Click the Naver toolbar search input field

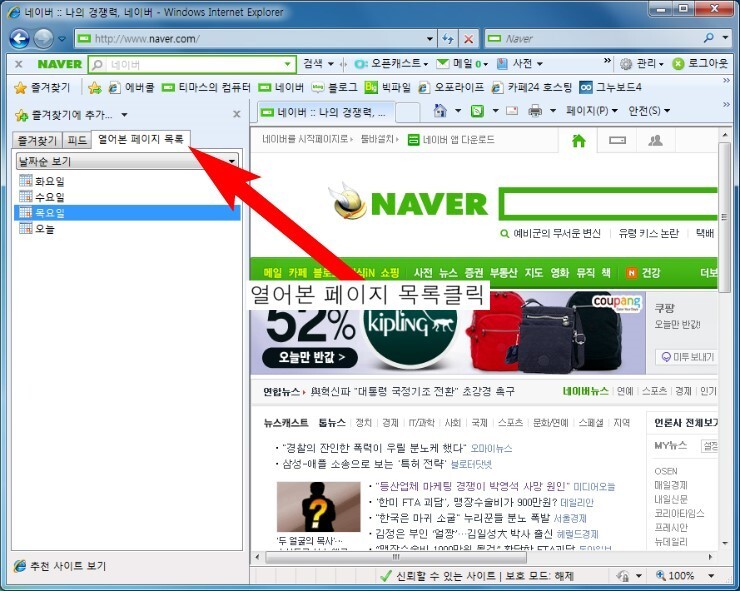192,64
